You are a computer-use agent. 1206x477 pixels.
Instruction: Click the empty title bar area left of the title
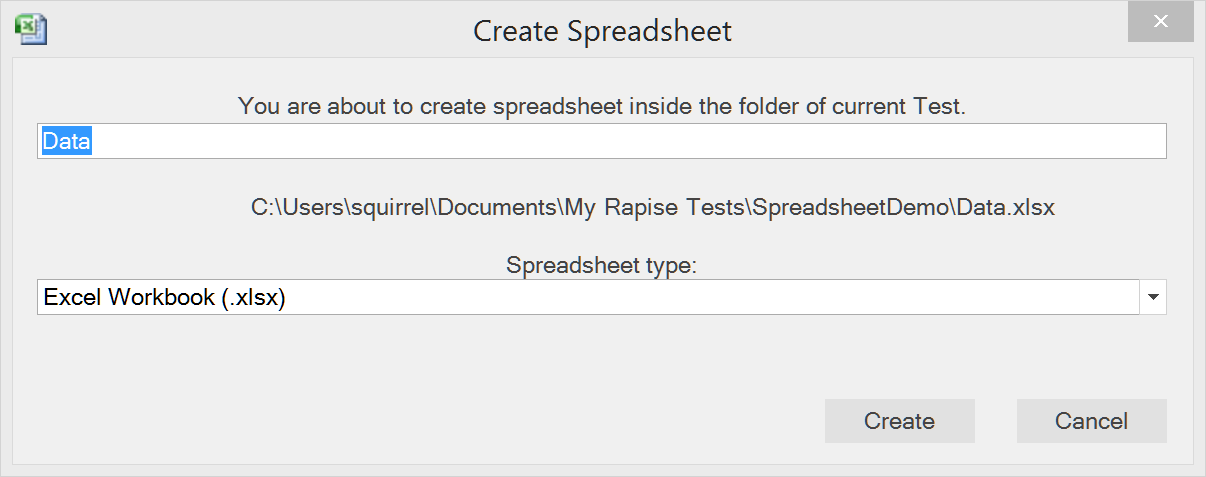(250, 30)
